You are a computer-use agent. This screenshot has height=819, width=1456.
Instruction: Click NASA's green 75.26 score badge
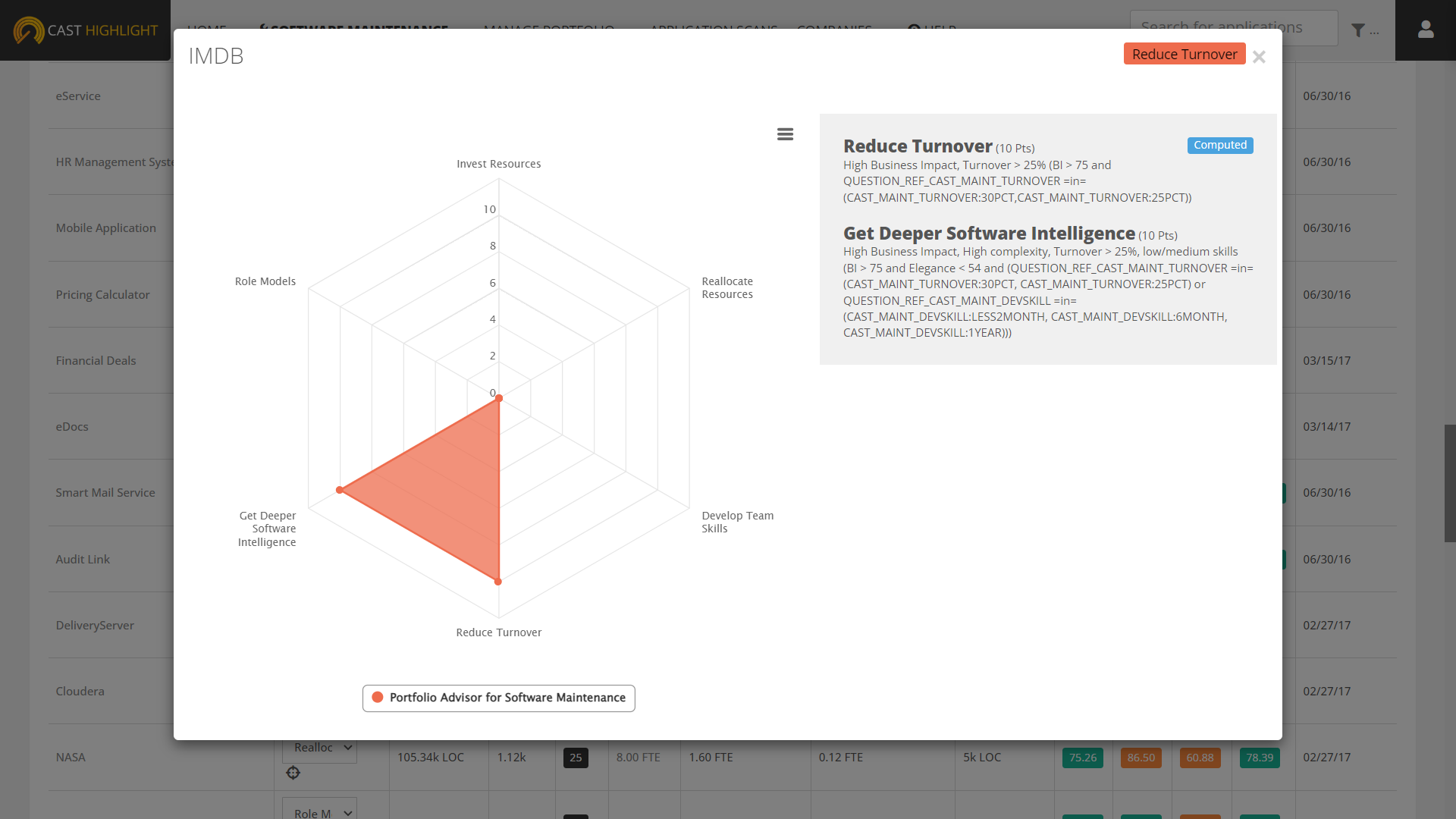coord(1082,758)
